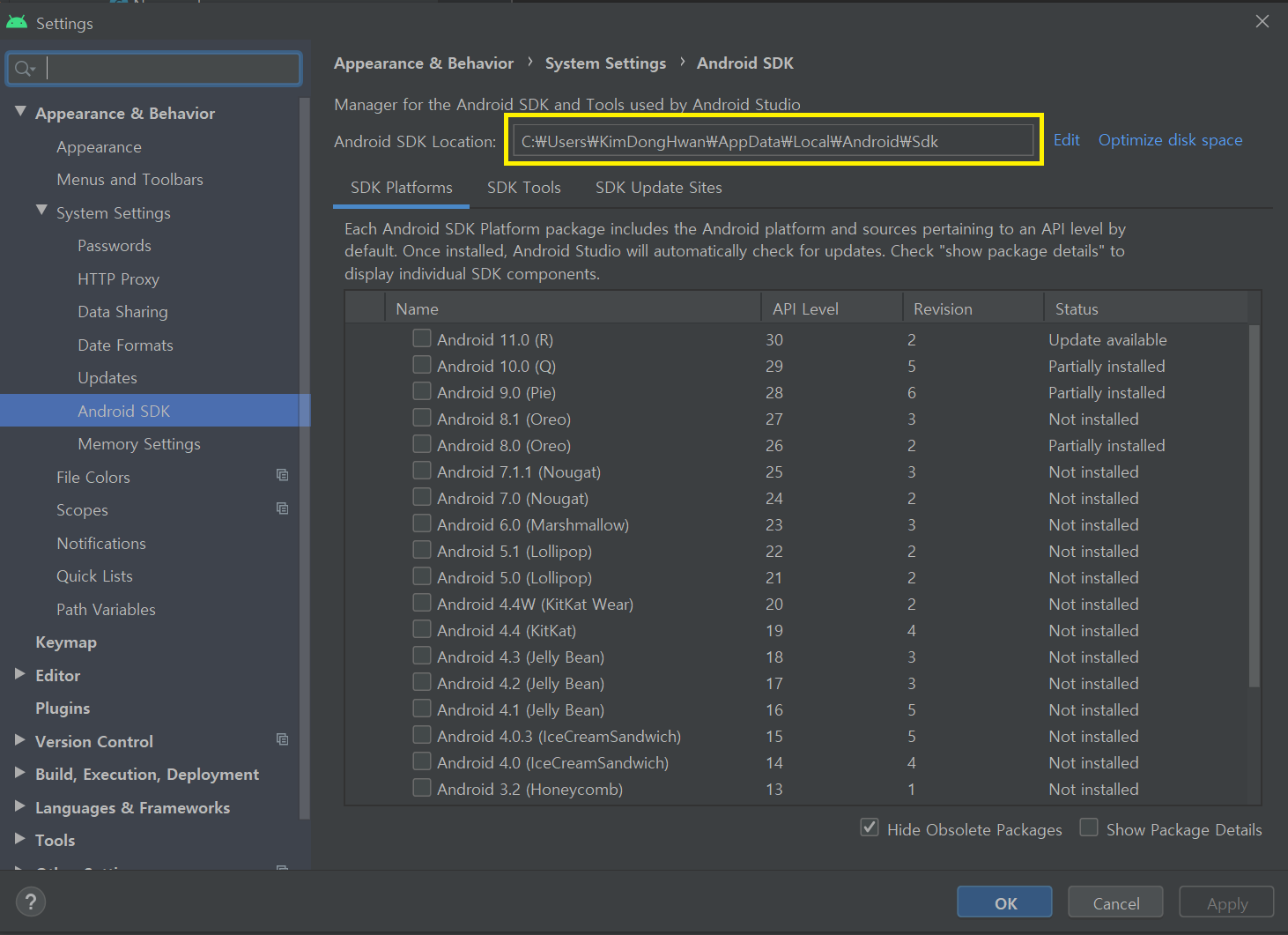This screenshot has height=935, width=1288.
Task: Check the Android 11.0 (R) checkbox
Action: (422, 338)
